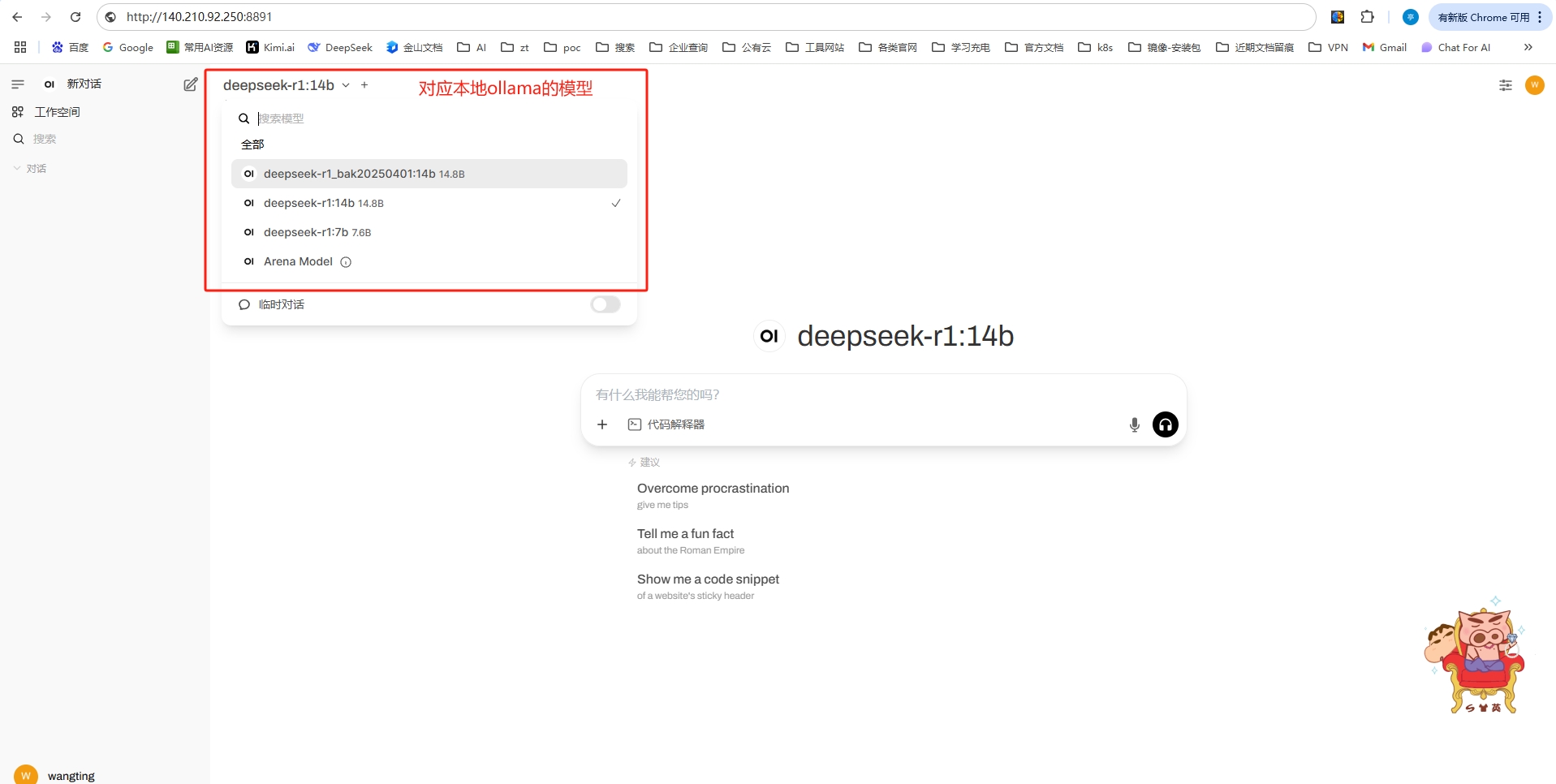Open the Kimi.ai bookmark
The width and height of the screenshot is (1556, 784).
click(x=270, y=47)
